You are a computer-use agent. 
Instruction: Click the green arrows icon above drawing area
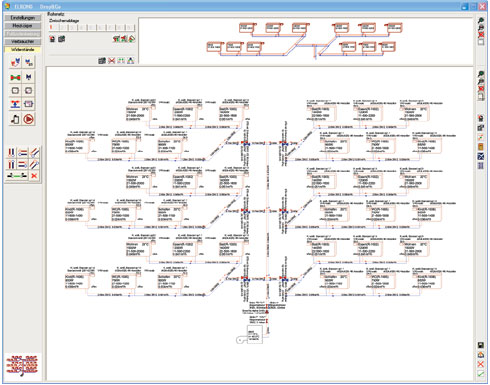click(121, 60)
